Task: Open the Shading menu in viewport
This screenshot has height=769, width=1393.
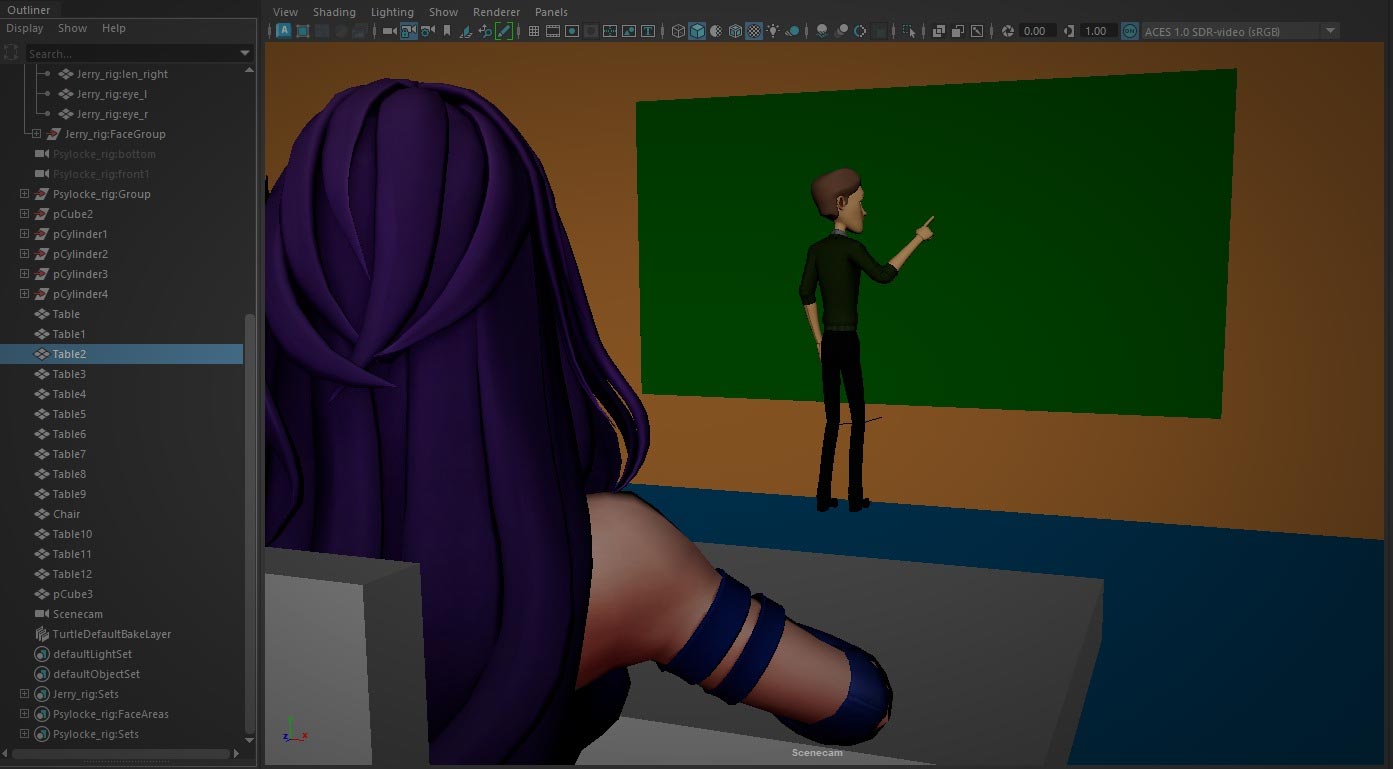Action: 334,12
